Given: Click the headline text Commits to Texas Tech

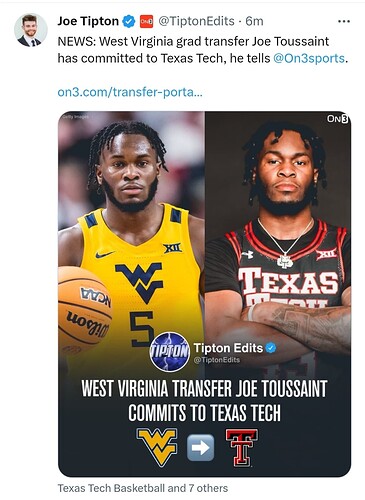Looking at the screenshot, I should [x=204, y=413].
